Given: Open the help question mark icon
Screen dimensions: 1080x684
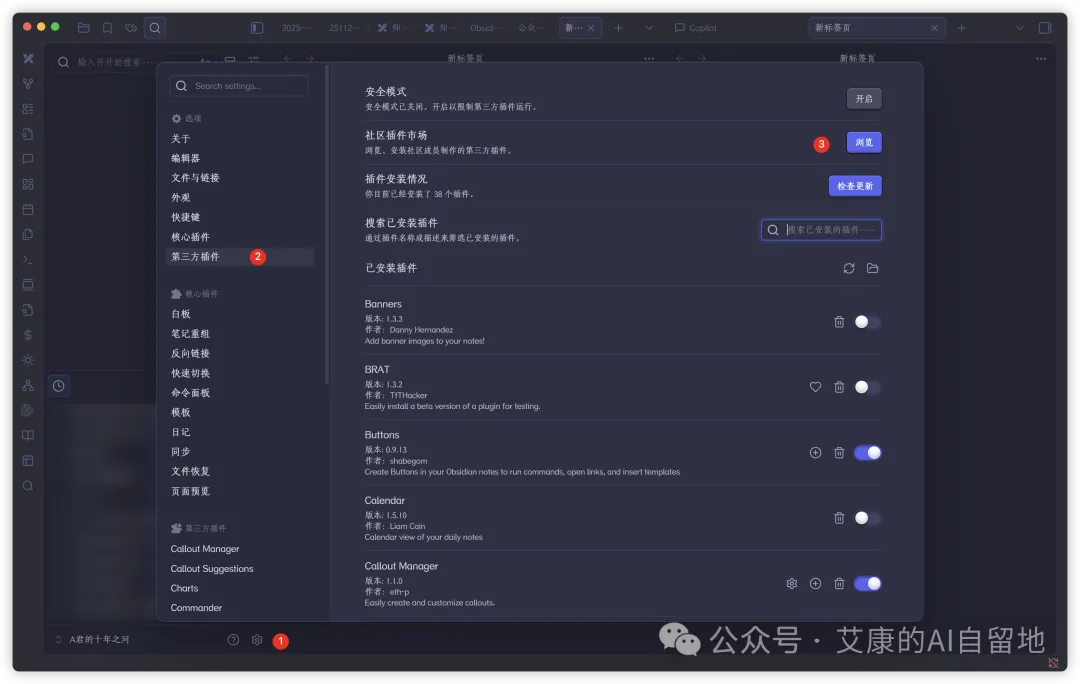Looking at the screenshot, I should click(x=233, y=640).
